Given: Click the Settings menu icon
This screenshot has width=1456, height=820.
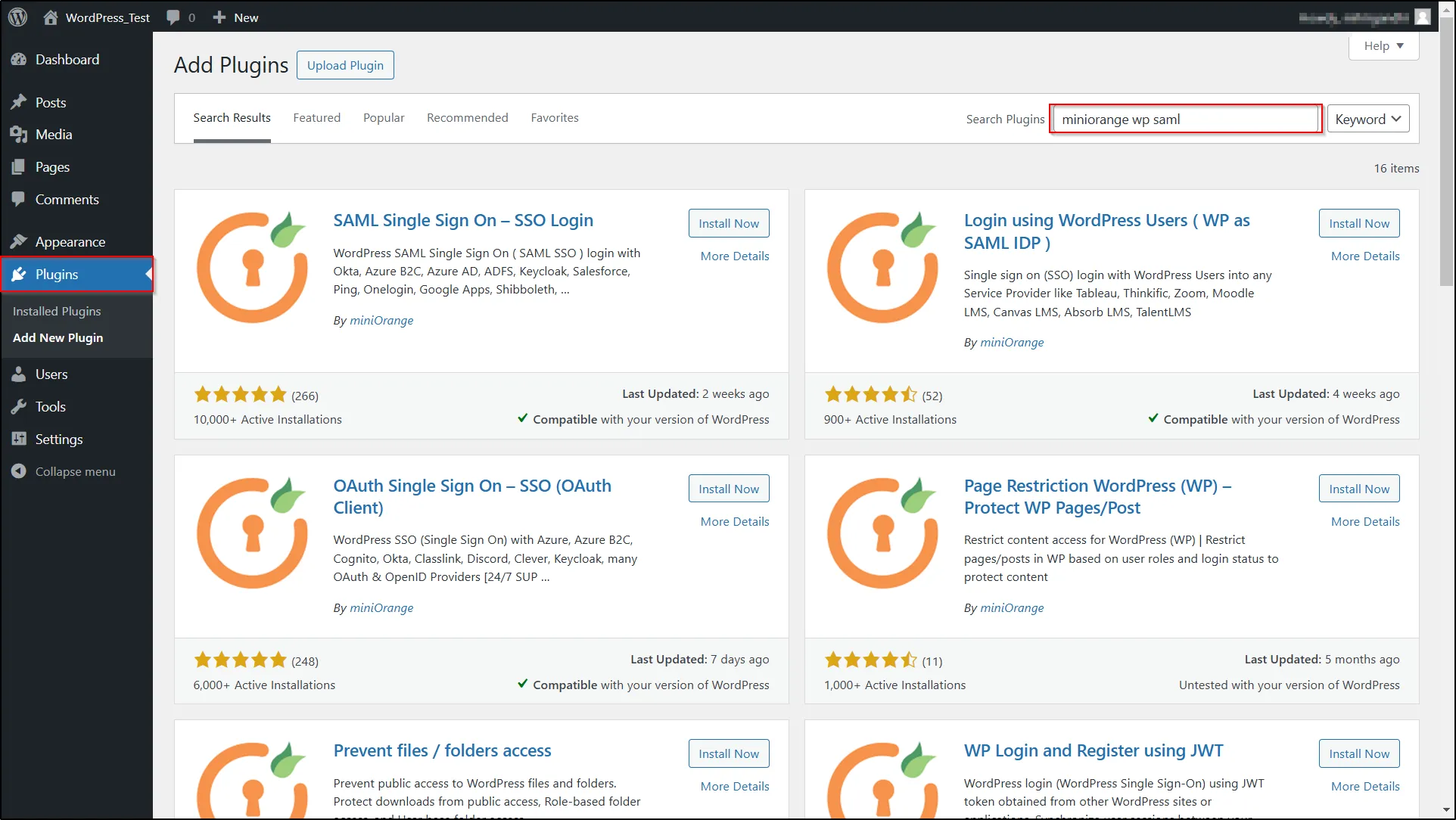Looking at the screenshot, I should 19,438.
